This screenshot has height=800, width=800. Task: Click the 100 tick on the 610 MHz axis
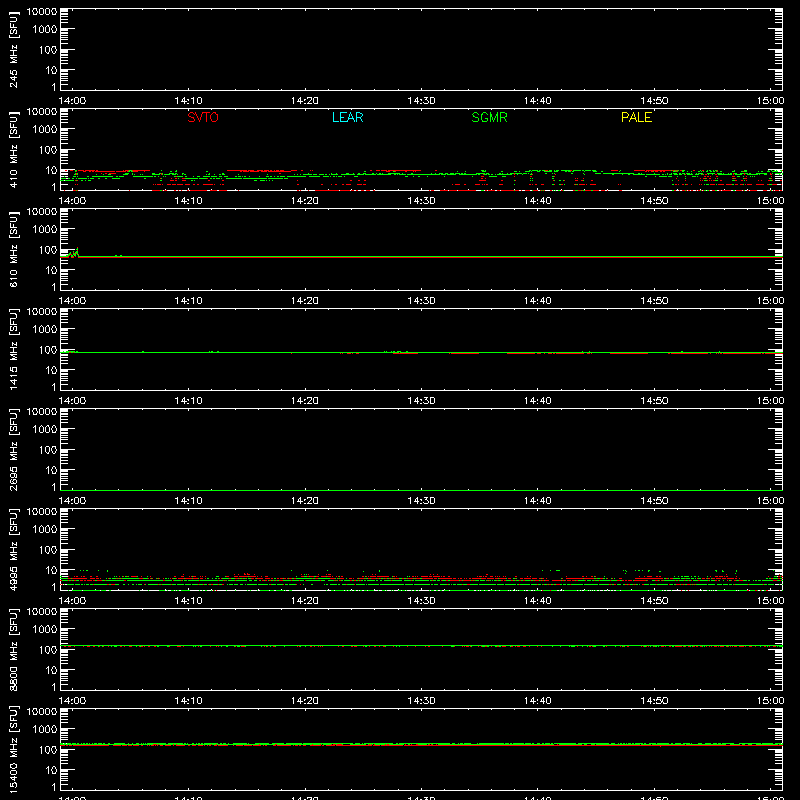pos(48,250)
